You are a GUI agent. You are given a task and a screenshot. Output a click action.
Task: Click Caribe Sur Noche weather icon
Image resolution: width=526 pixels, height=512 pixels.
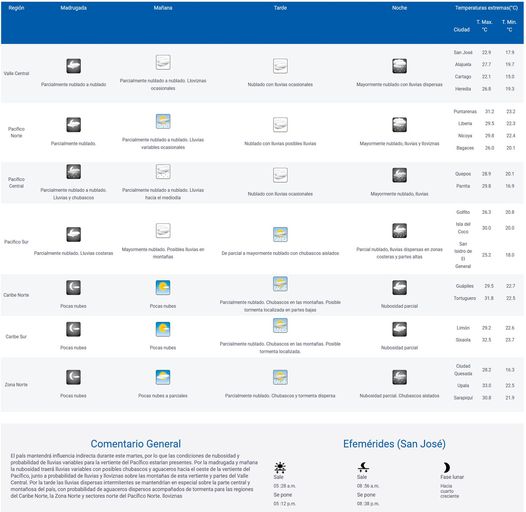(x=399, y=329)
